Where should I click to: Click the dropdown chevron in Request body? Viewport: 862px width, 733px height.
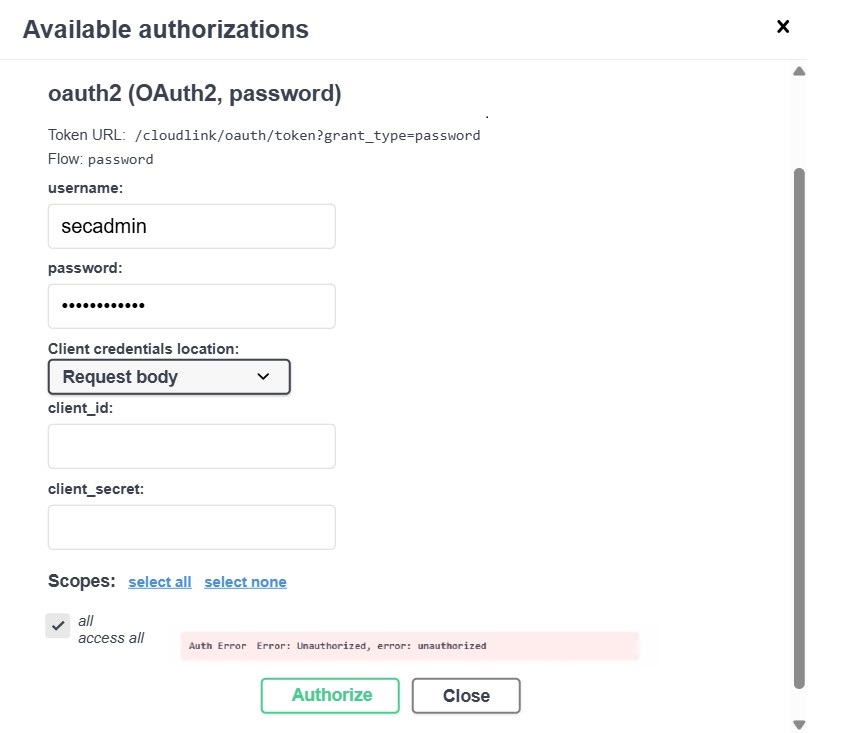(x=263, y=377)
